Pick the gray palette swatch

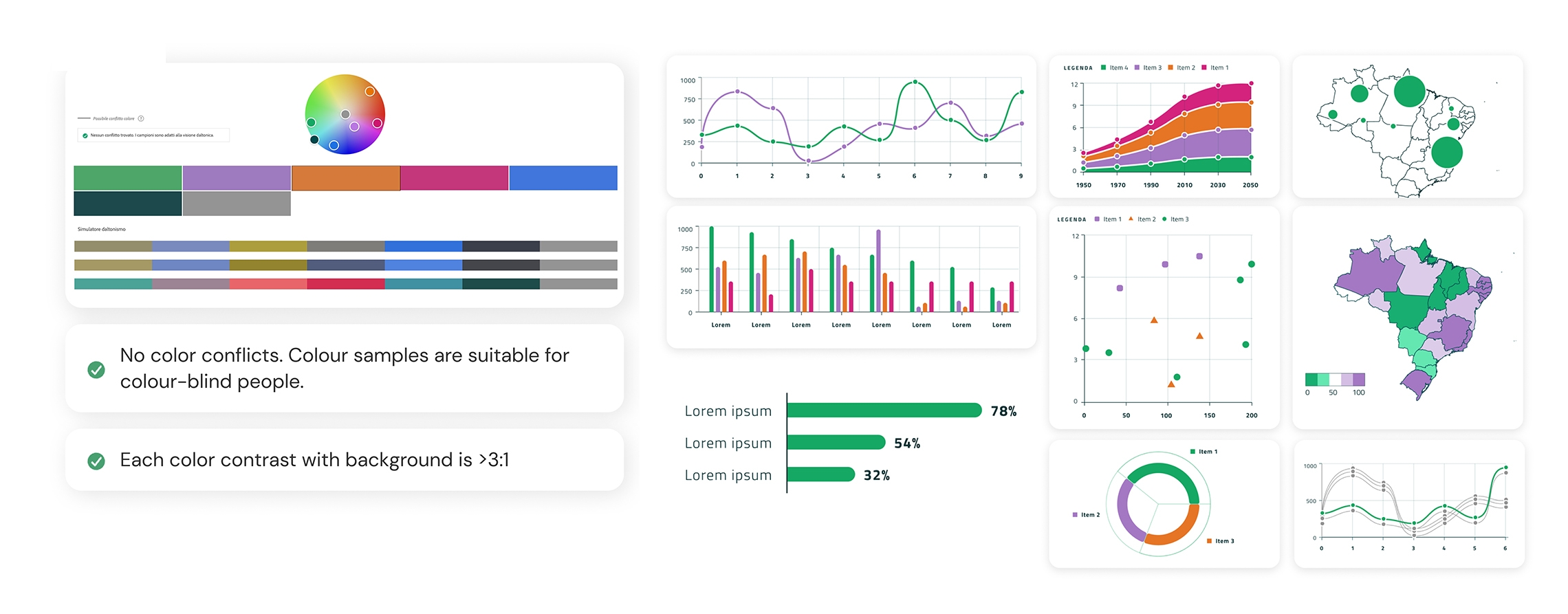(x=237, y=204)
